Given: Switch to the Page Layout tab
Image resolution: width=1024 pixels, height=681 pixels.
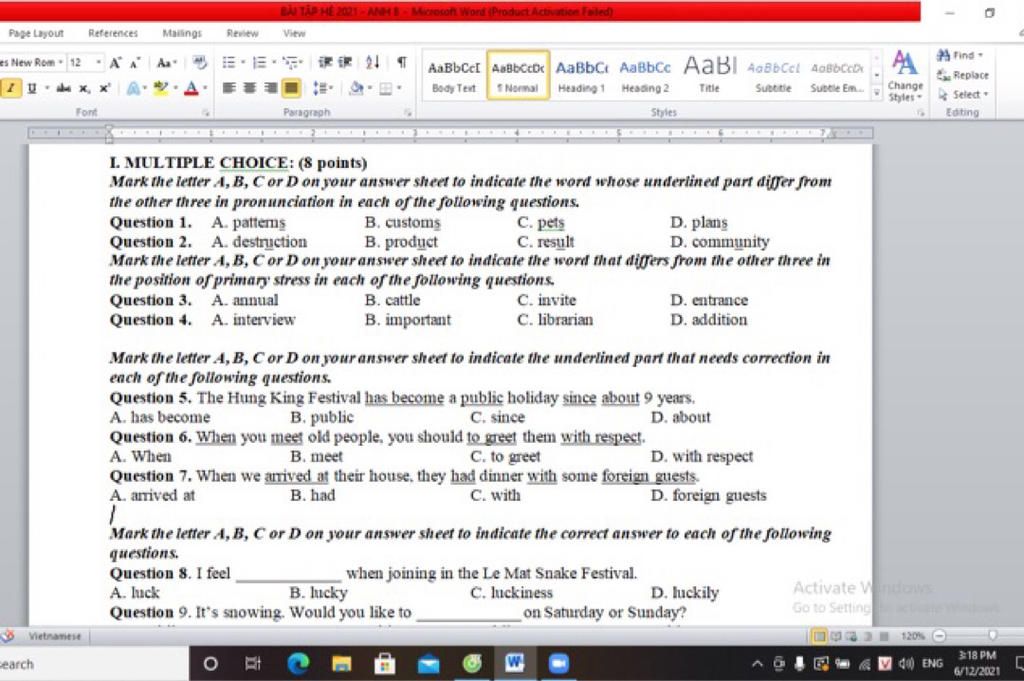Looking at the screenshot, I should (x=36, y=33).
